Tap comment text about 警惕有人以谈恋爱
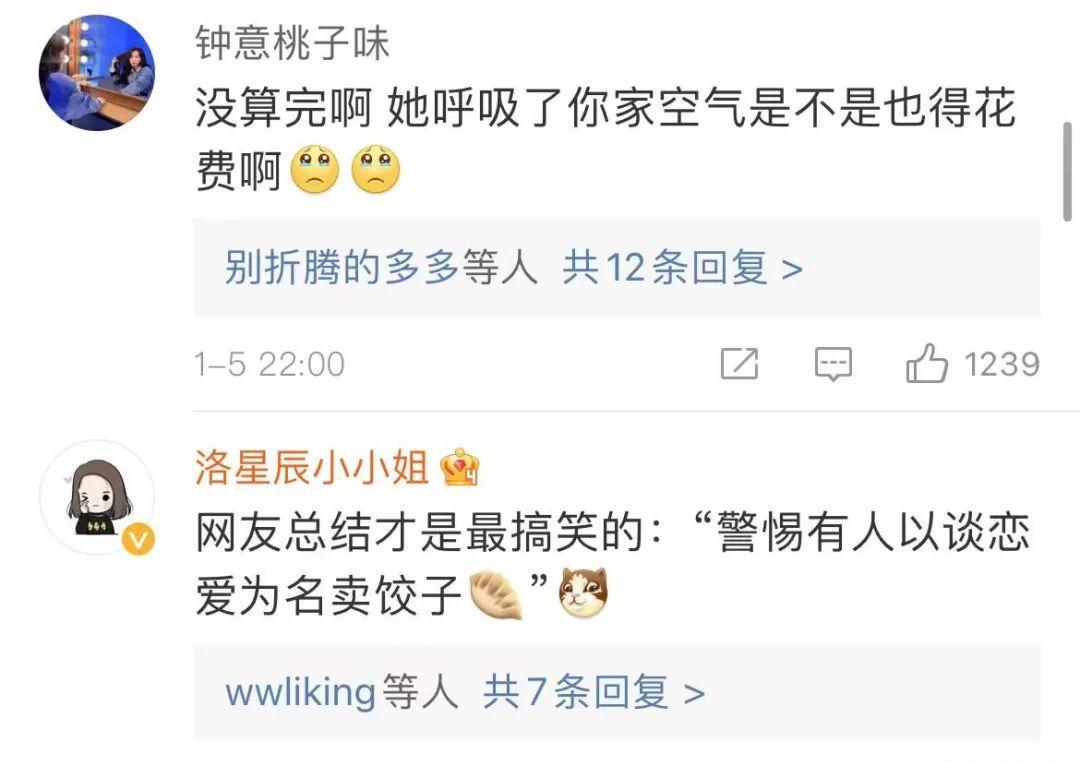The width and height of the screenshot is (1080, 761). (613, 563)
